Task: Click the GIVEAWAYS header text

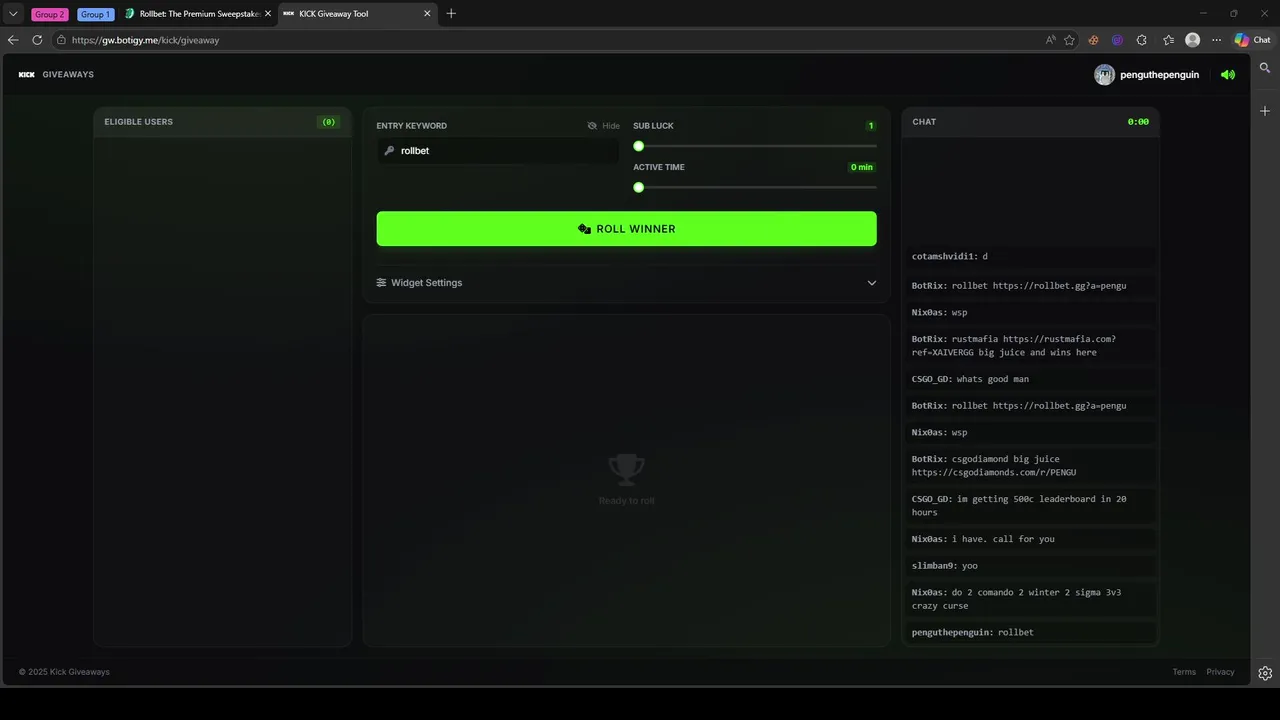Action: click(68, 75)
